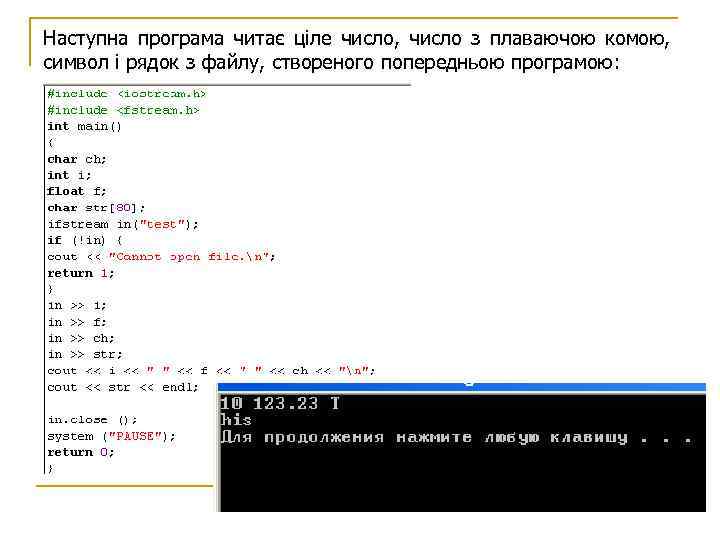Click the slide heading starting 'Наступна програма читає'
The image size is (720, 540).
click(356, 50)
